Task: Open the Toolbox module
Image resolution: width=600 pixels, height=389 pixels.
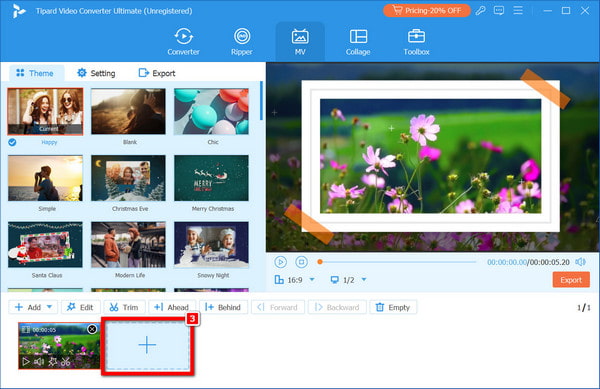Action: coord(416,41)
